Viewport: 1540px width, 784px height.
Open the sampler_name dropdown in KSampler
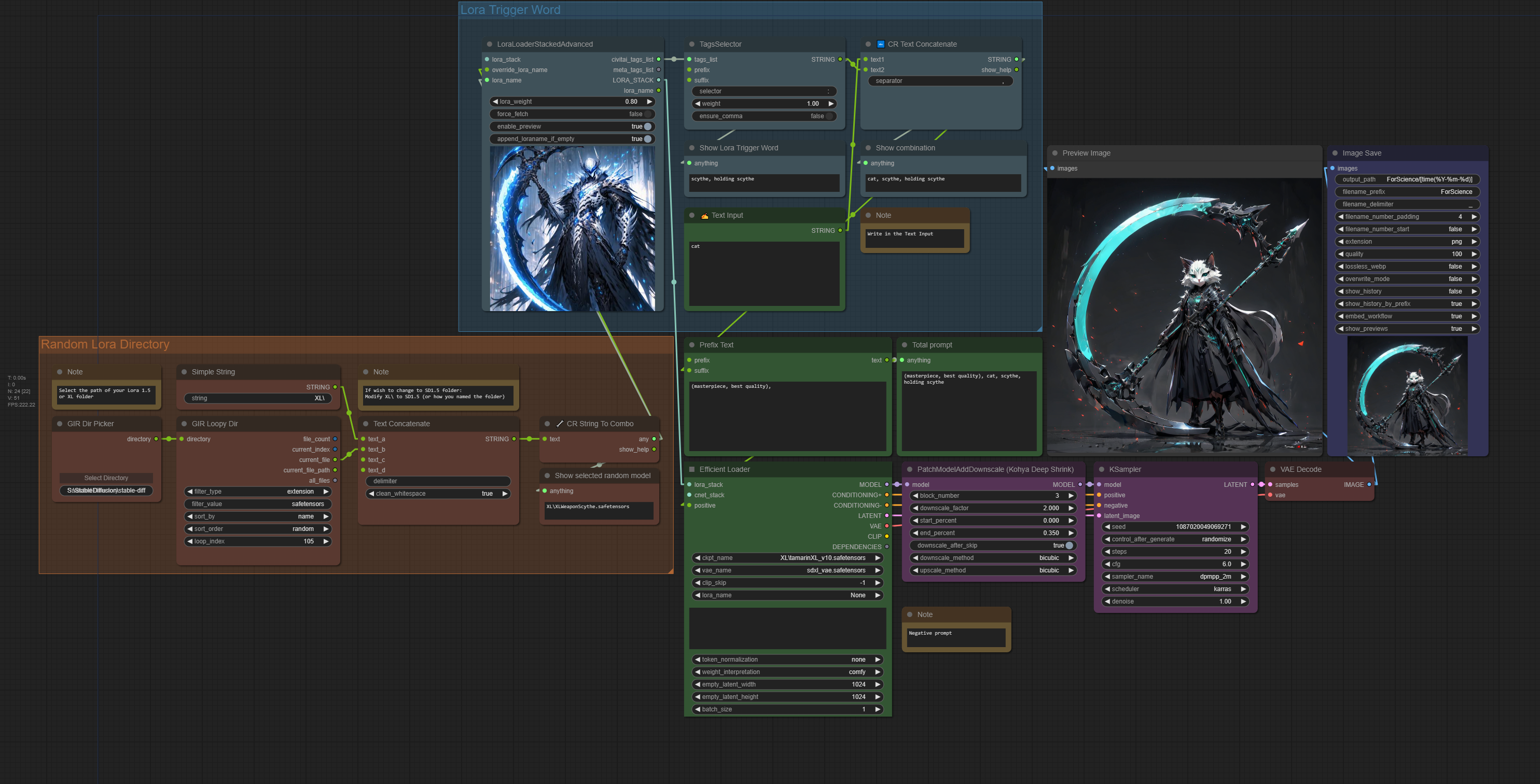tap(1175, 577)
